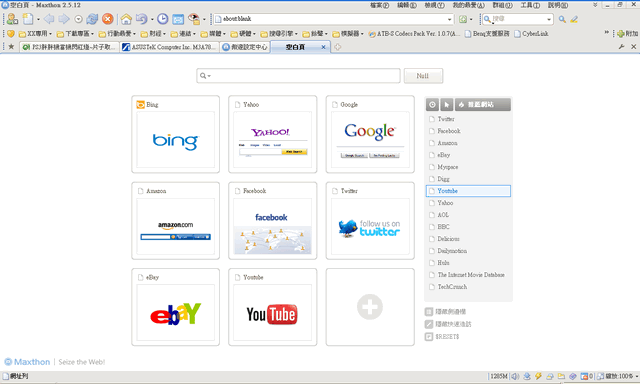
Task: Click the green Go icon near address bar
Action: 463,19
